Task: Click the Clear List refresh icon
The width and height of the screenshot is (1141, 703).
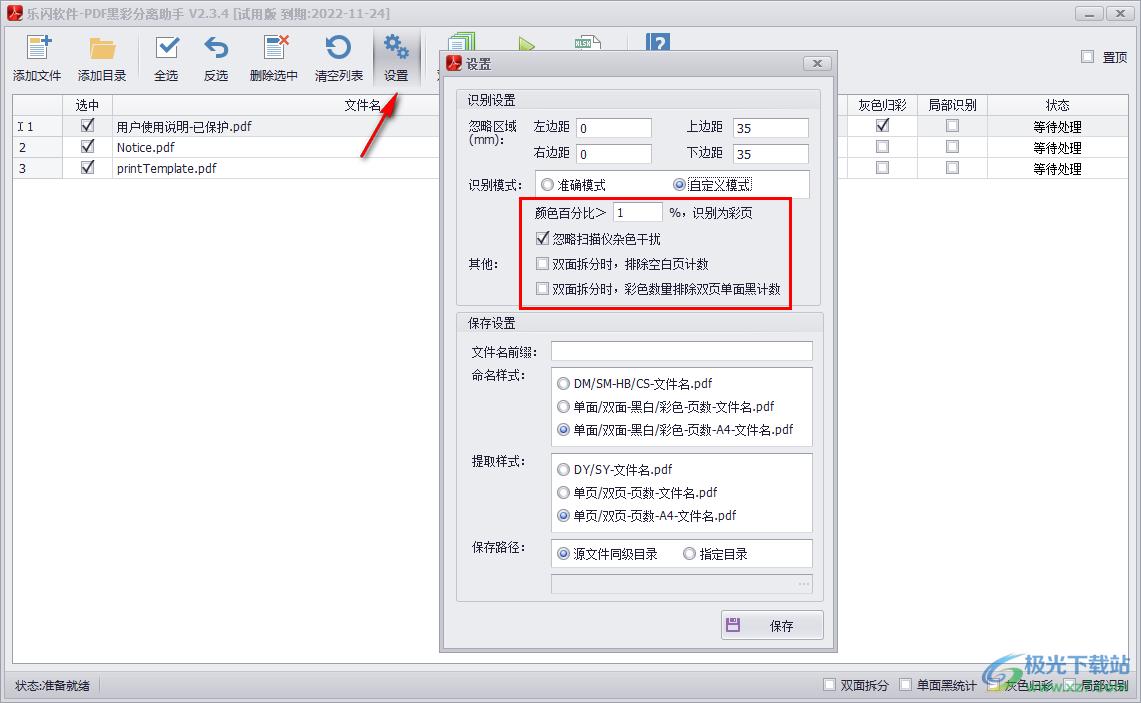Action: click(338, 50)
